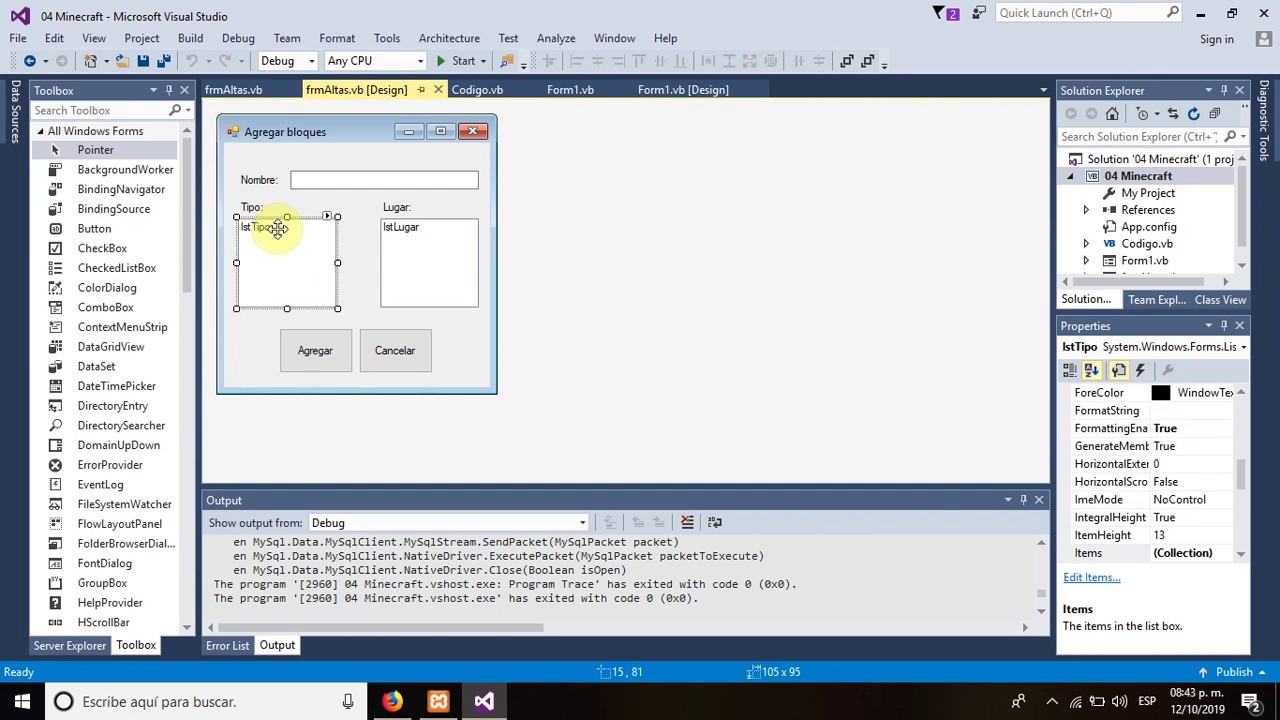Switch to Codigo.vb tab
Image resolution: width=1280 pixels, height=720 pixels.
coord(477,90)
